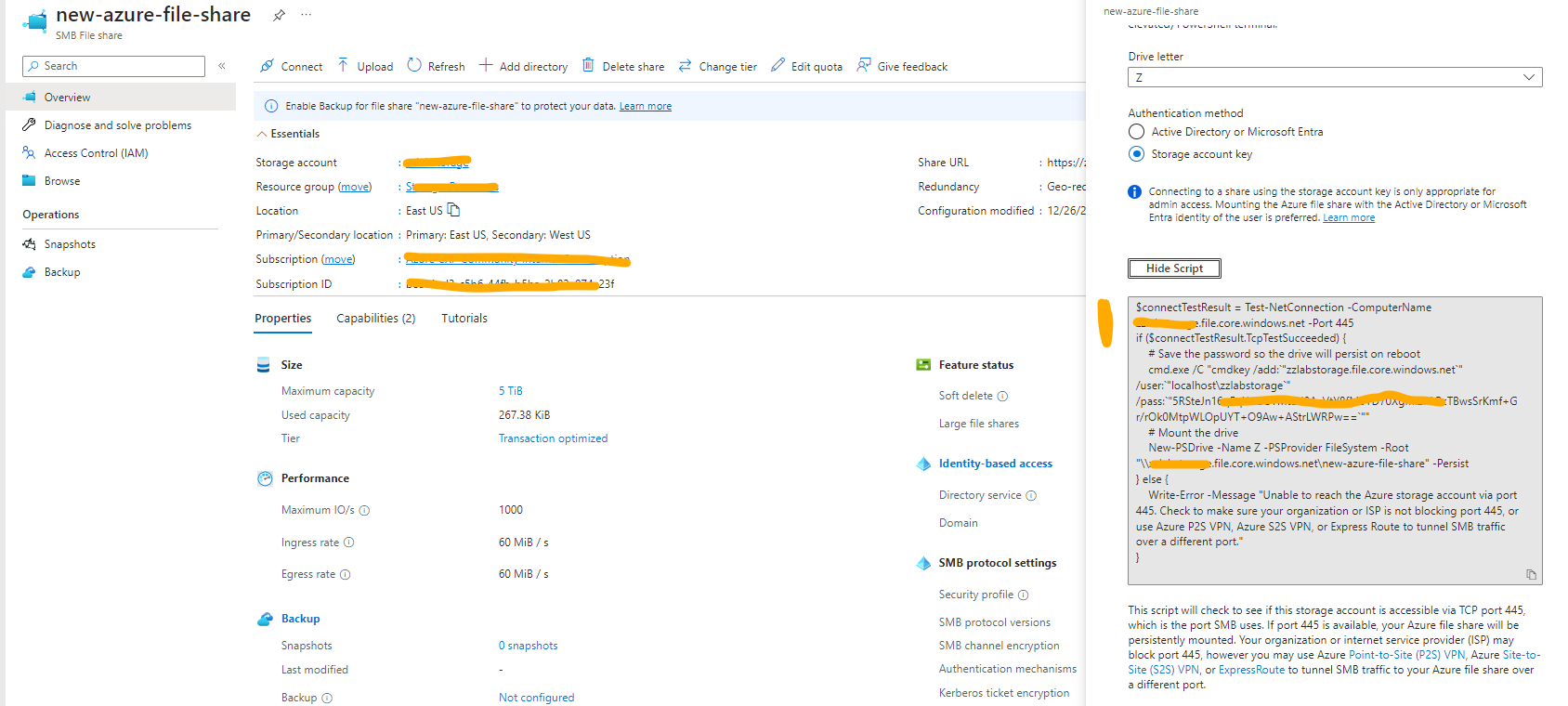Image resolution: width=1568 pixels, height=706 pixels.
Task: Click the Transaction optimized tier link
Action: (x=553, y=438)
